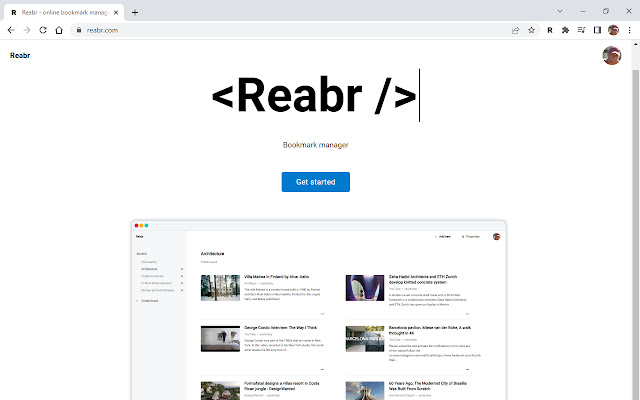Click the padlock site info icon
Screen dimensions: 640x400
(x=79, y=30)
